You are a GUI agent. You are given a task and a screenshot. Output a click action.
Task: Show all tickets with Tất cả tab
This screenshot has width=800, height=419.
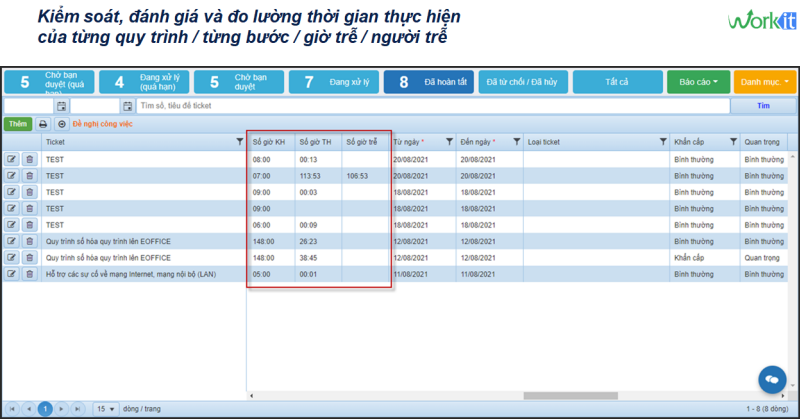click(x=617, y=82)
